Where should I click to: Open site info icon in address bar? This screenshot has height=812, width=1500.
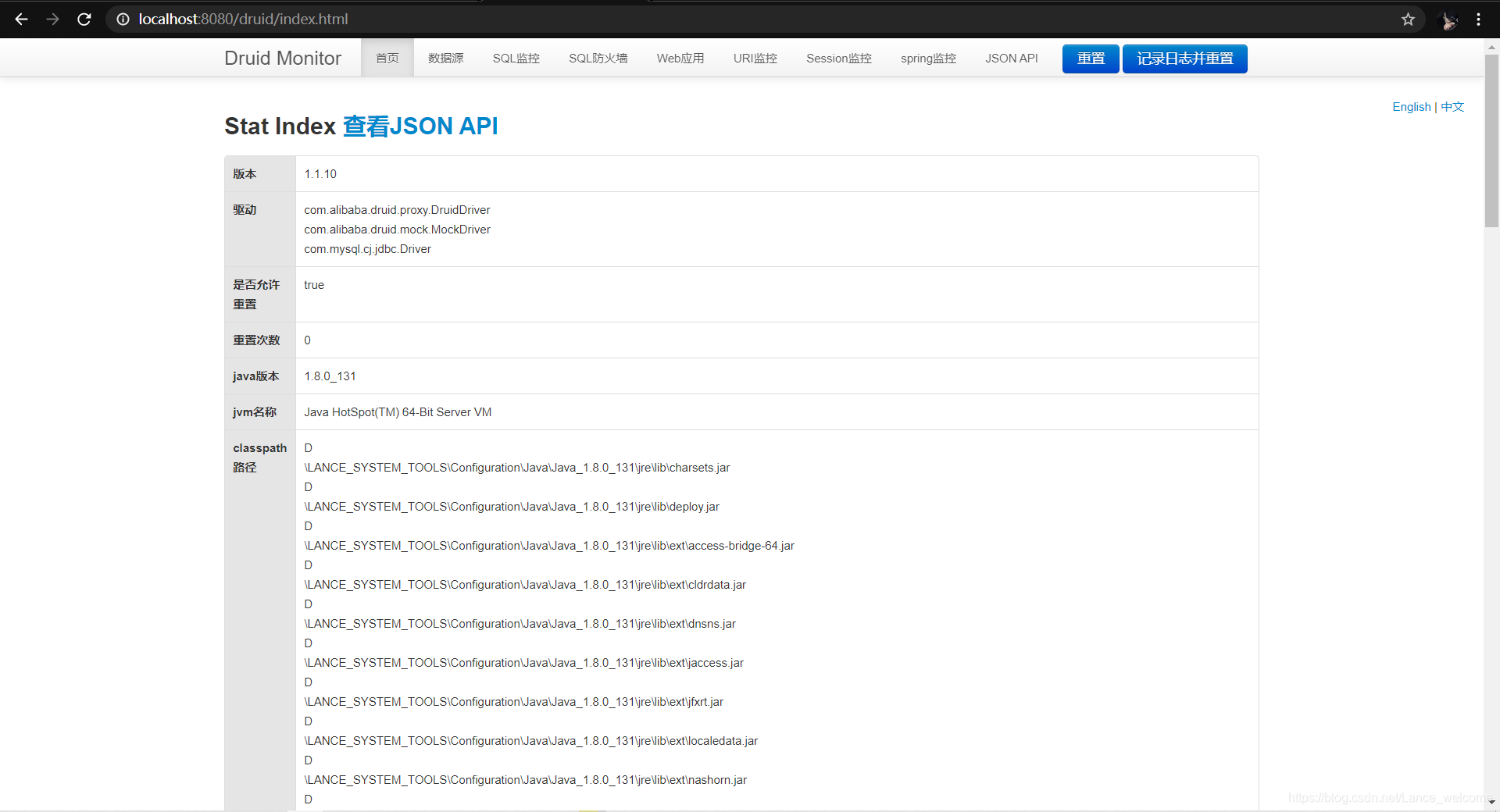click(x=123, y=20)
